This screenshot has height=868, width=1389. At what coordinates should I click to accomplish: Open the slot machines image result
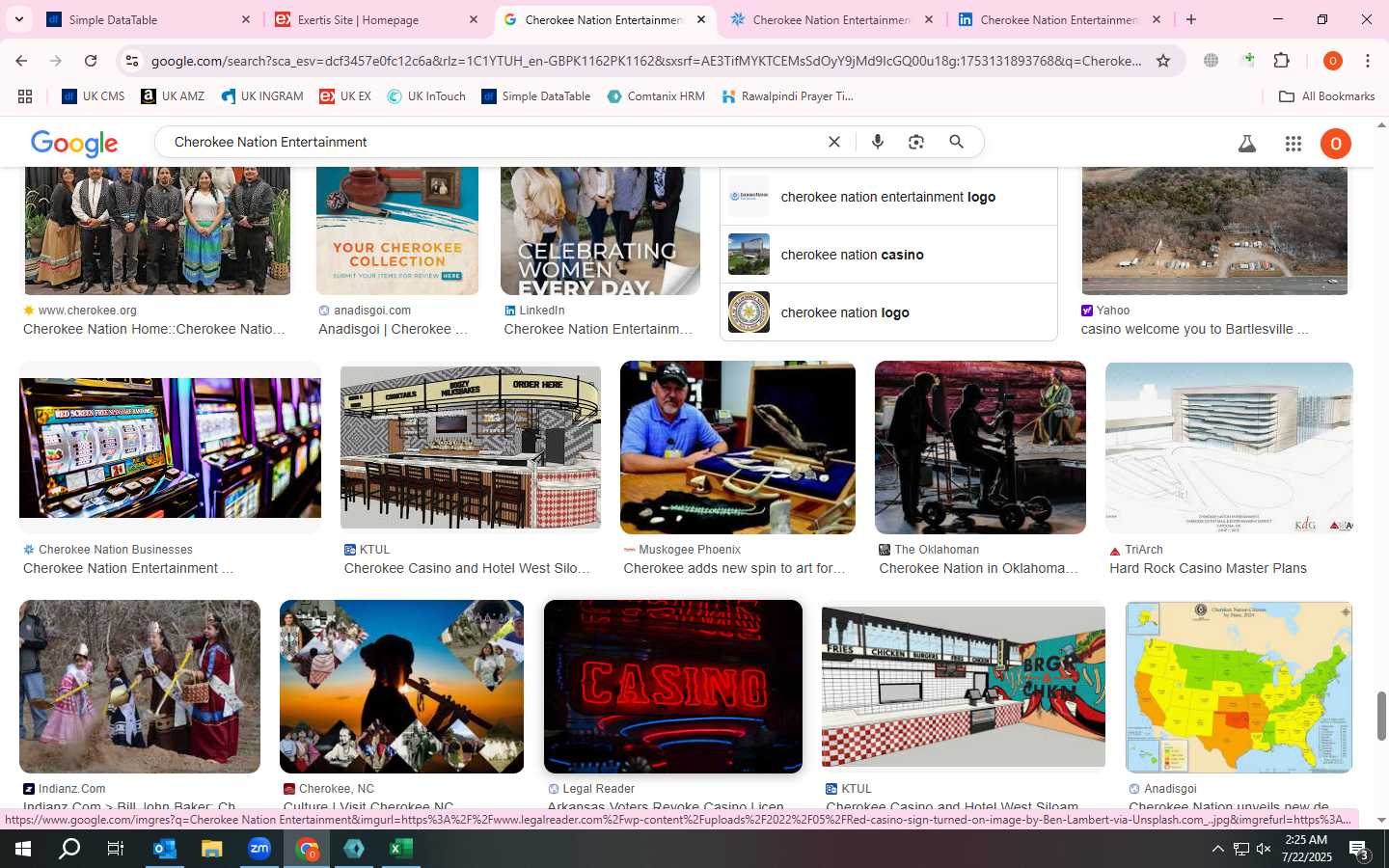170,448
